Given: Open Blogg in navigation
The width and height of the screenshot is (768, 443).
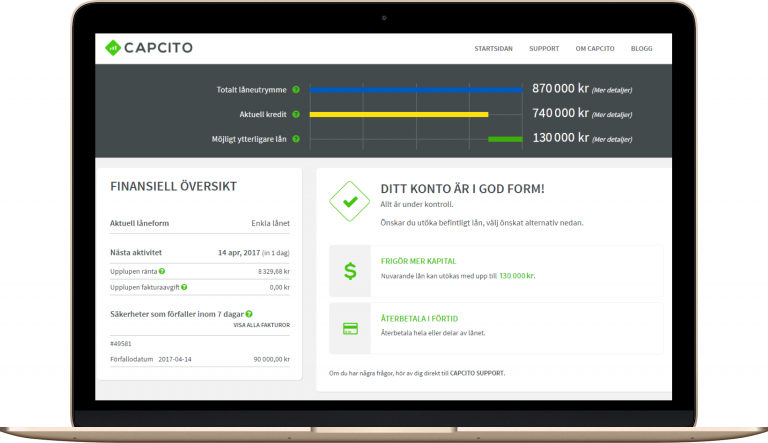Looking at the screenshot, I should tap(641, 49).
